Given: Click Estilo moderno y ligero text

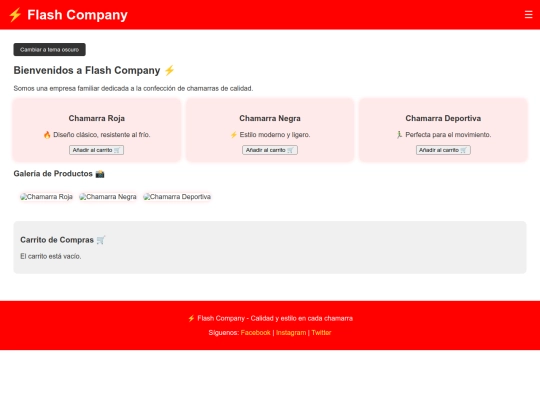Looking at the screenshot, I should [x=275, y=135].
